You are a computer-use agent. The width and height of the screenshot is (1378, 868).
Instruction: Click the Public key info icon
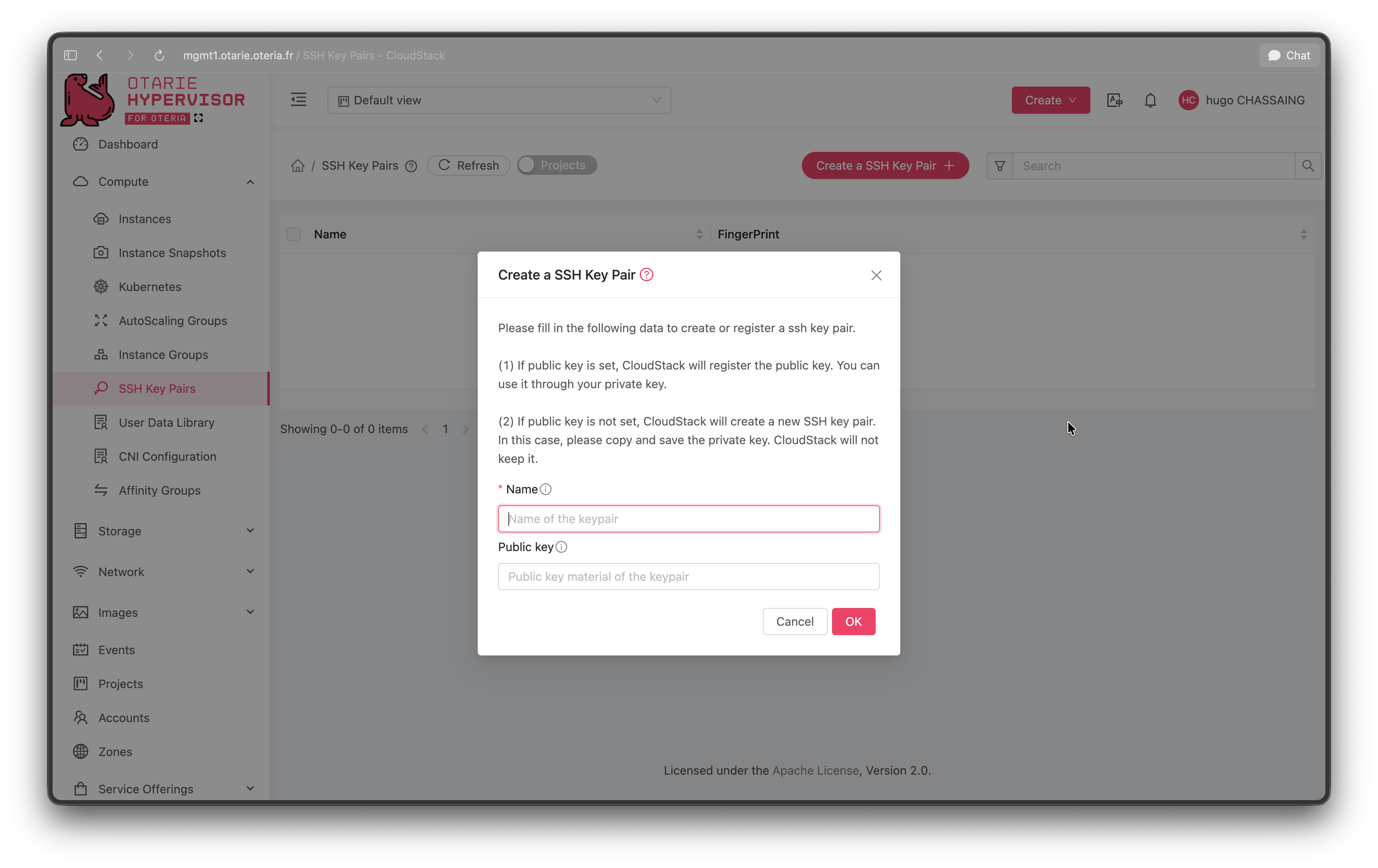tap(561, 547)
